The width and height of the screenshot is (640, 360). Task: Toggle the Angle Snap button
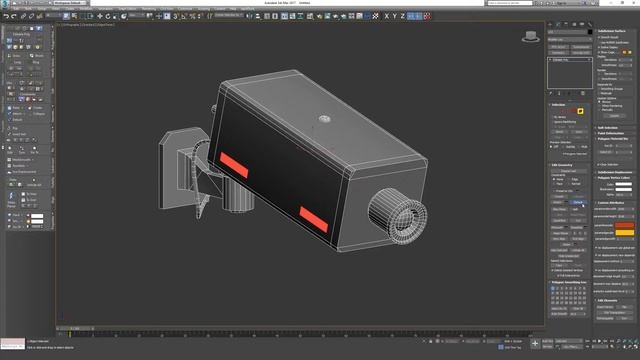(184, 16)
